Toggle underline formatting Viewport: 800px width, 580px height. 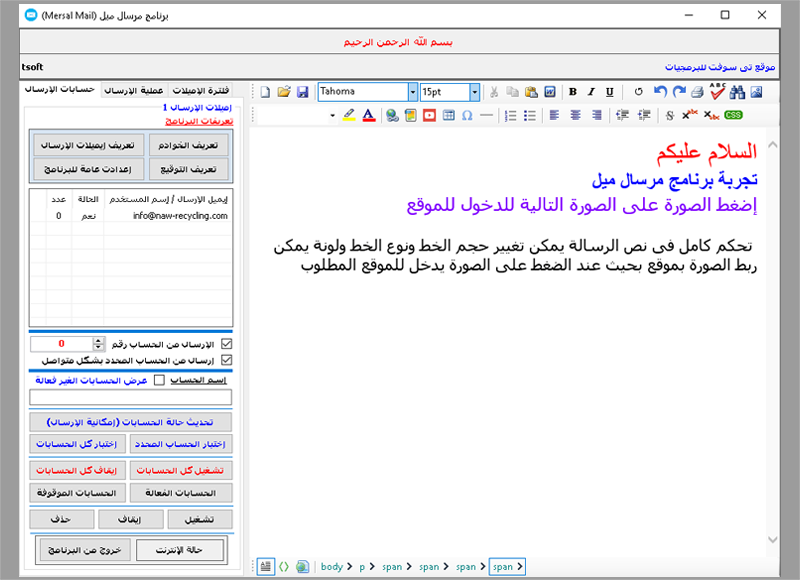pyautogui.click(x=610, y=92)
